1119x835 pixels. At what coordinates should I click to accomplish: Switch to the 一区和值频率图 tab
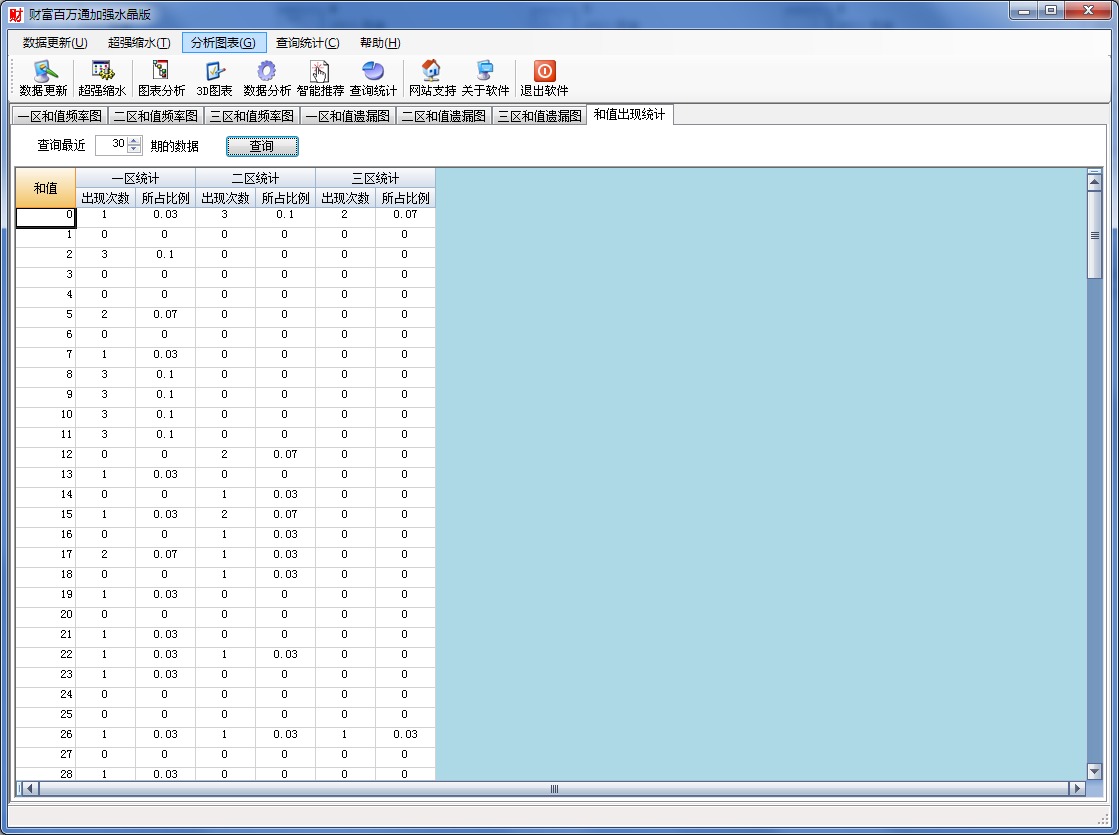(59, 116)
